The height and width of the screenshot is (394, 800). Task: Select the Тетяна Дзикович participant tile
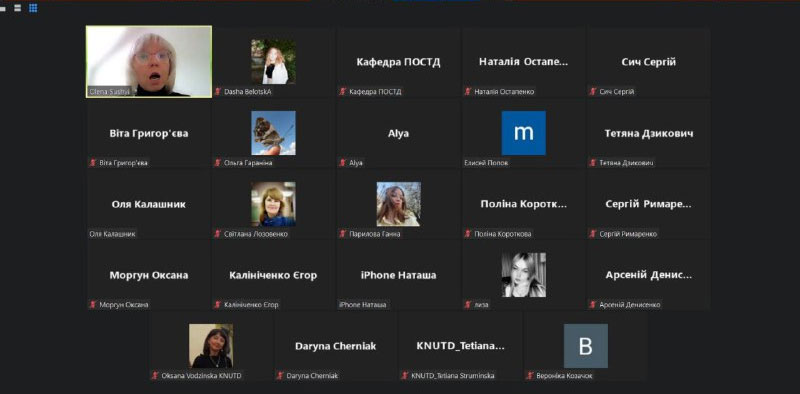(648, 133)
